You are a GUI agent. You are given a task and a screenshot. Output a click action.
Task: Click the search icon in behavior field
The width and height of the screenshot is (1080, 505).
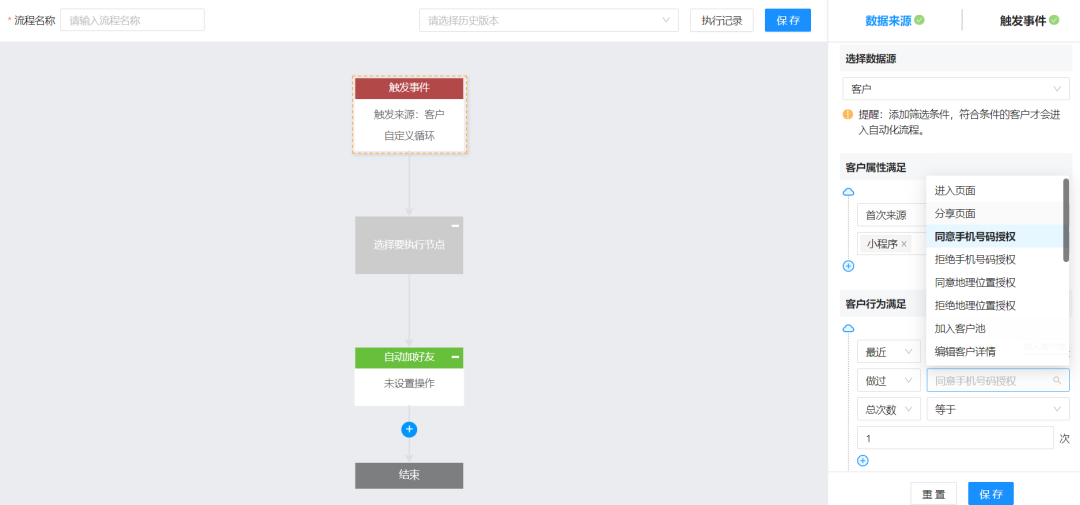[x=1057, y=380]
